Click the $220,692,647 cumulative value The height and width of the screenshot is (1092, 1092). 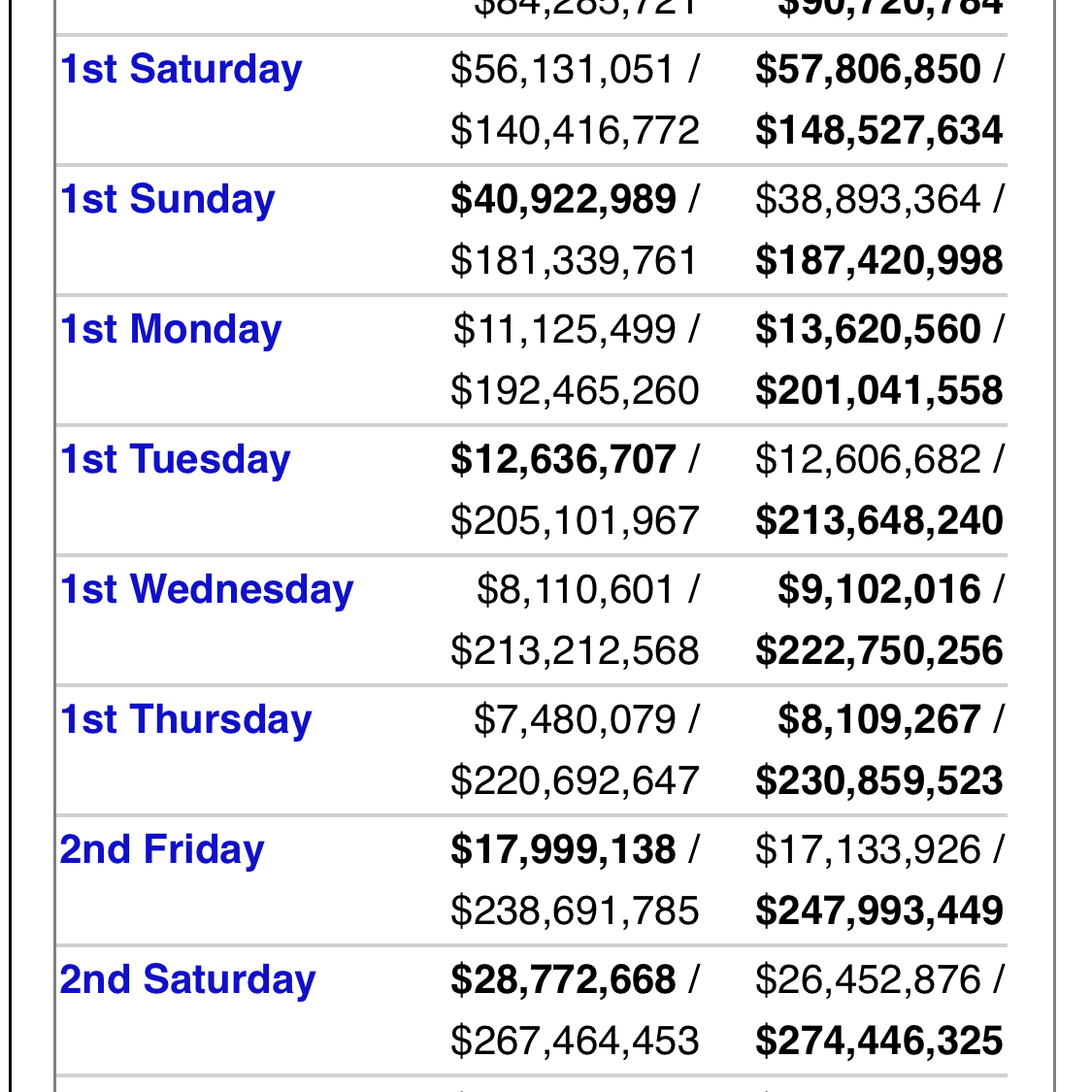pos(575,781)
